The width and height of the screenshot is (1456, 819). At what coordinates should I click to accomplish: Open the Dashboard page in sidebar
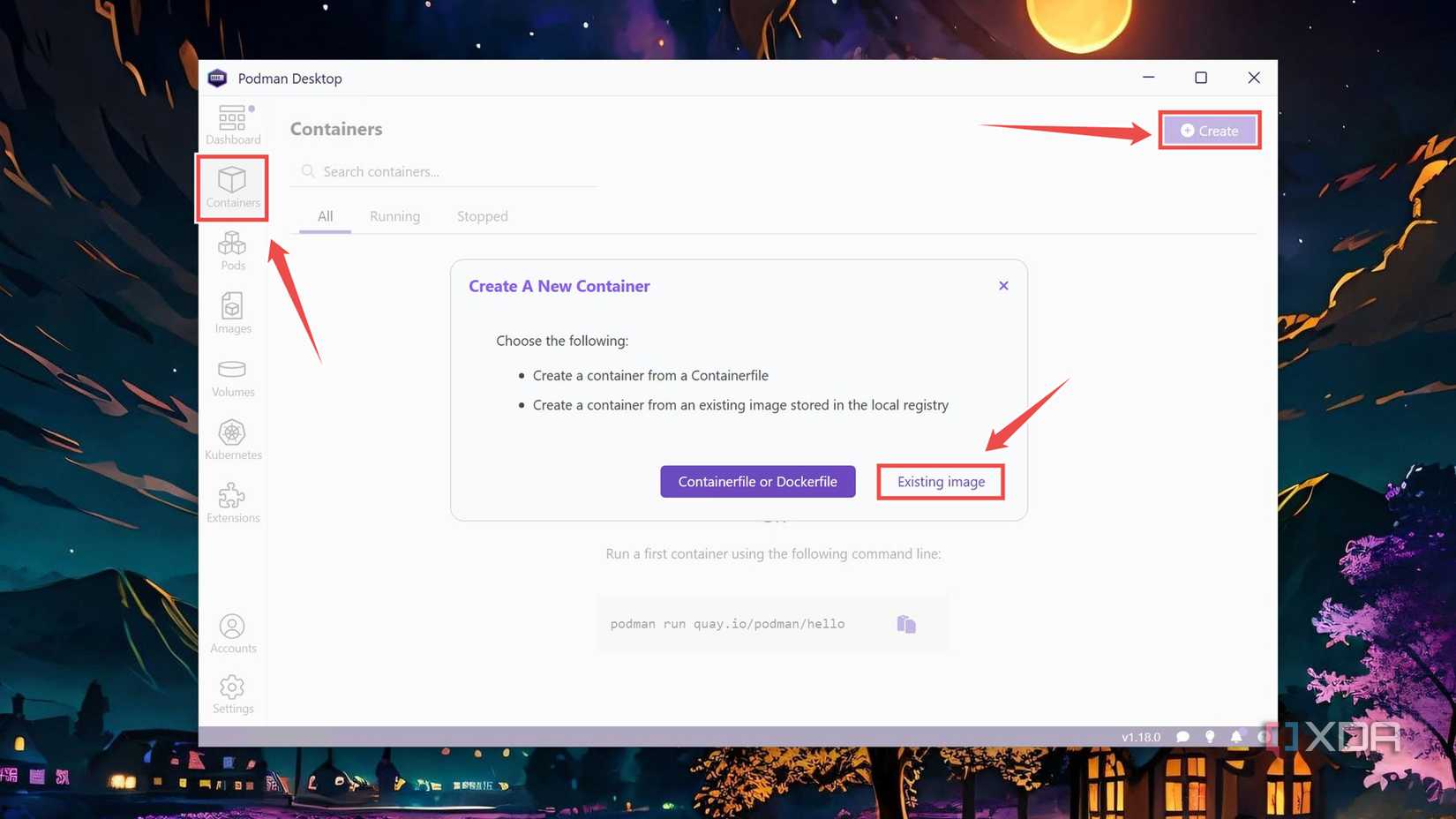[x=233, y=124]
